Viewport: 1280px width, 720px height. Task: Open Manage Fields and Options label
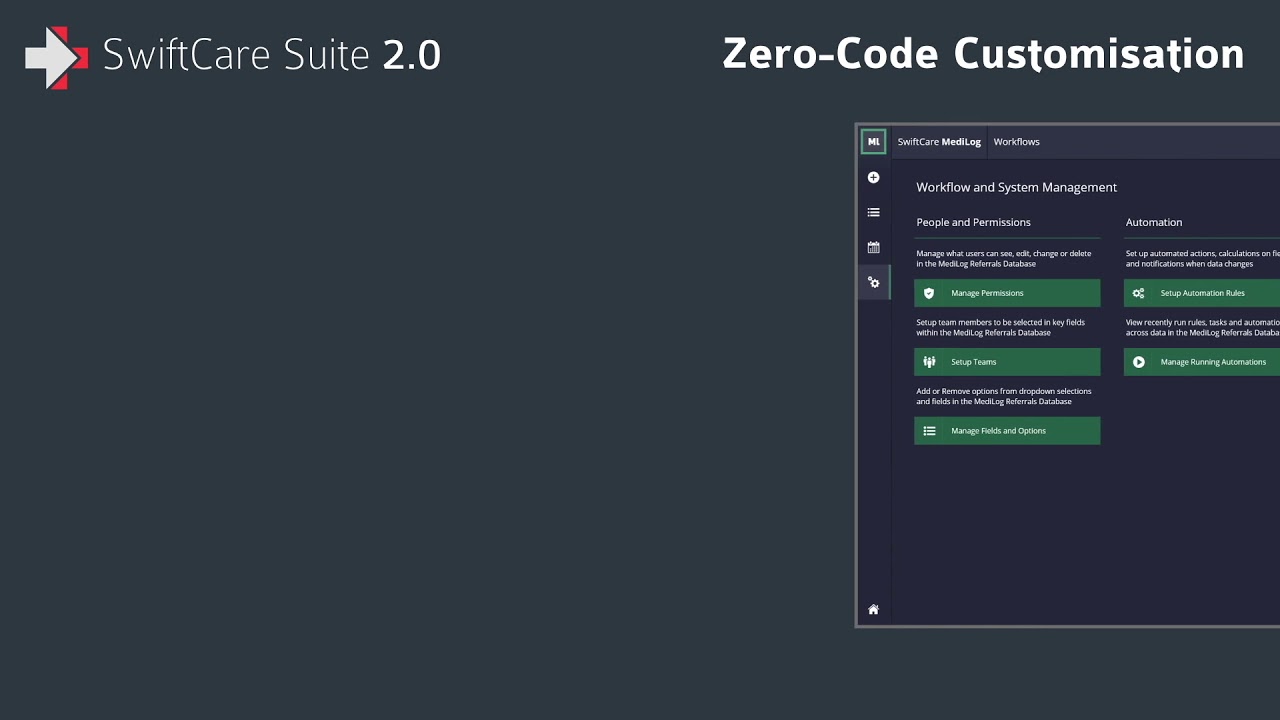pyautogui.click(x=998, y=431)
